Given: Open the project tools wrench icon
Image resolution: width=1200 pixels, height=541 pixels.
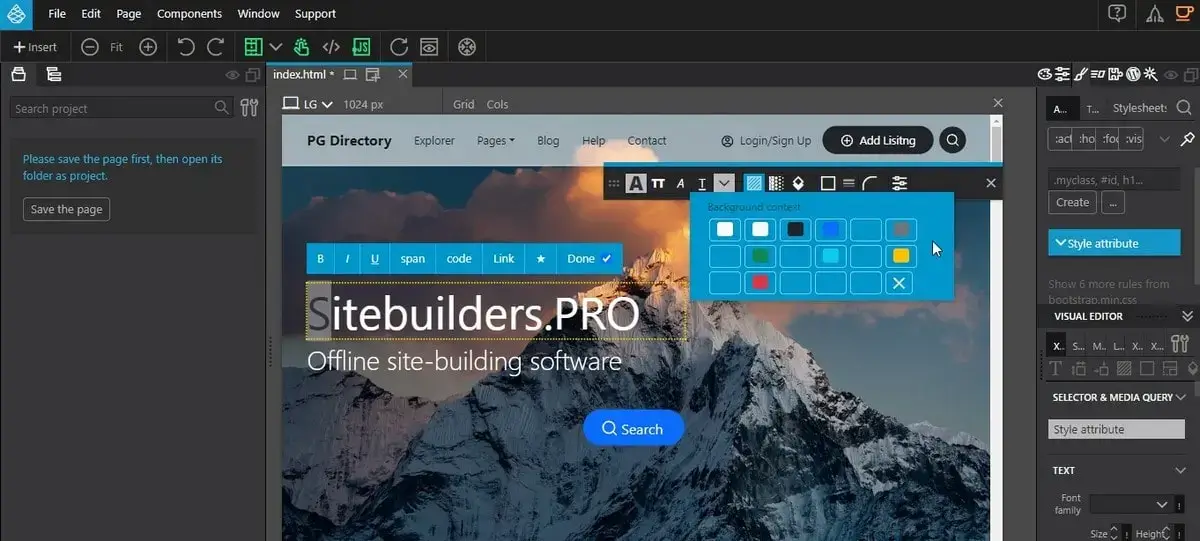Looking at the screenshot, I should pos(250,107).
